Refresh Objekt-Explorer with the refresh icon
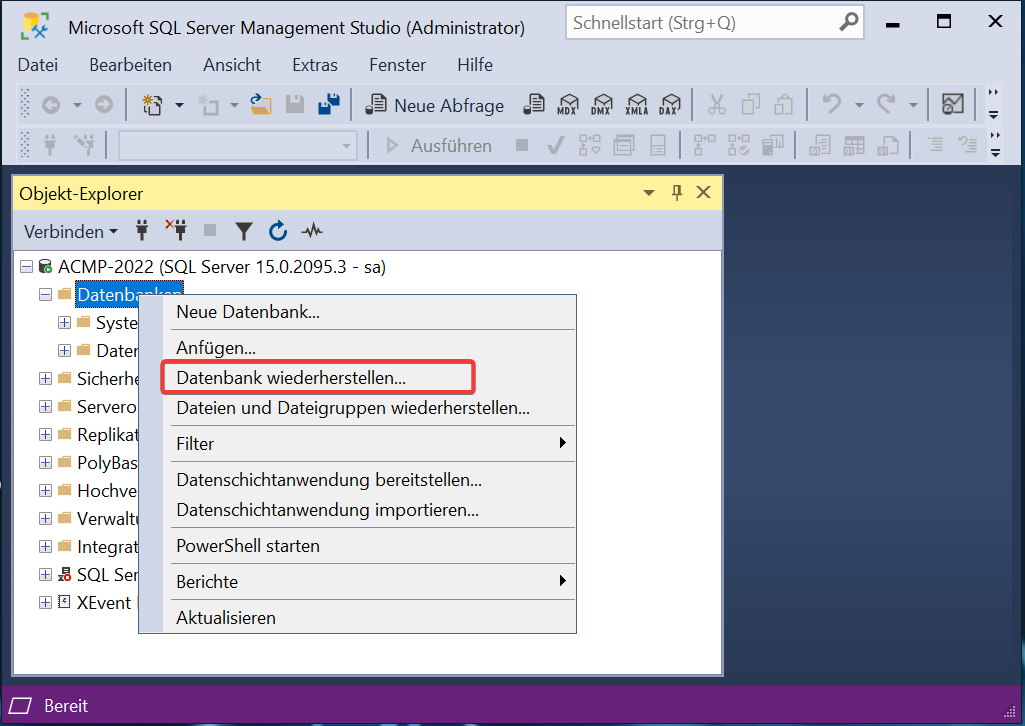1025x726 pixels. (x=278, y=231)
